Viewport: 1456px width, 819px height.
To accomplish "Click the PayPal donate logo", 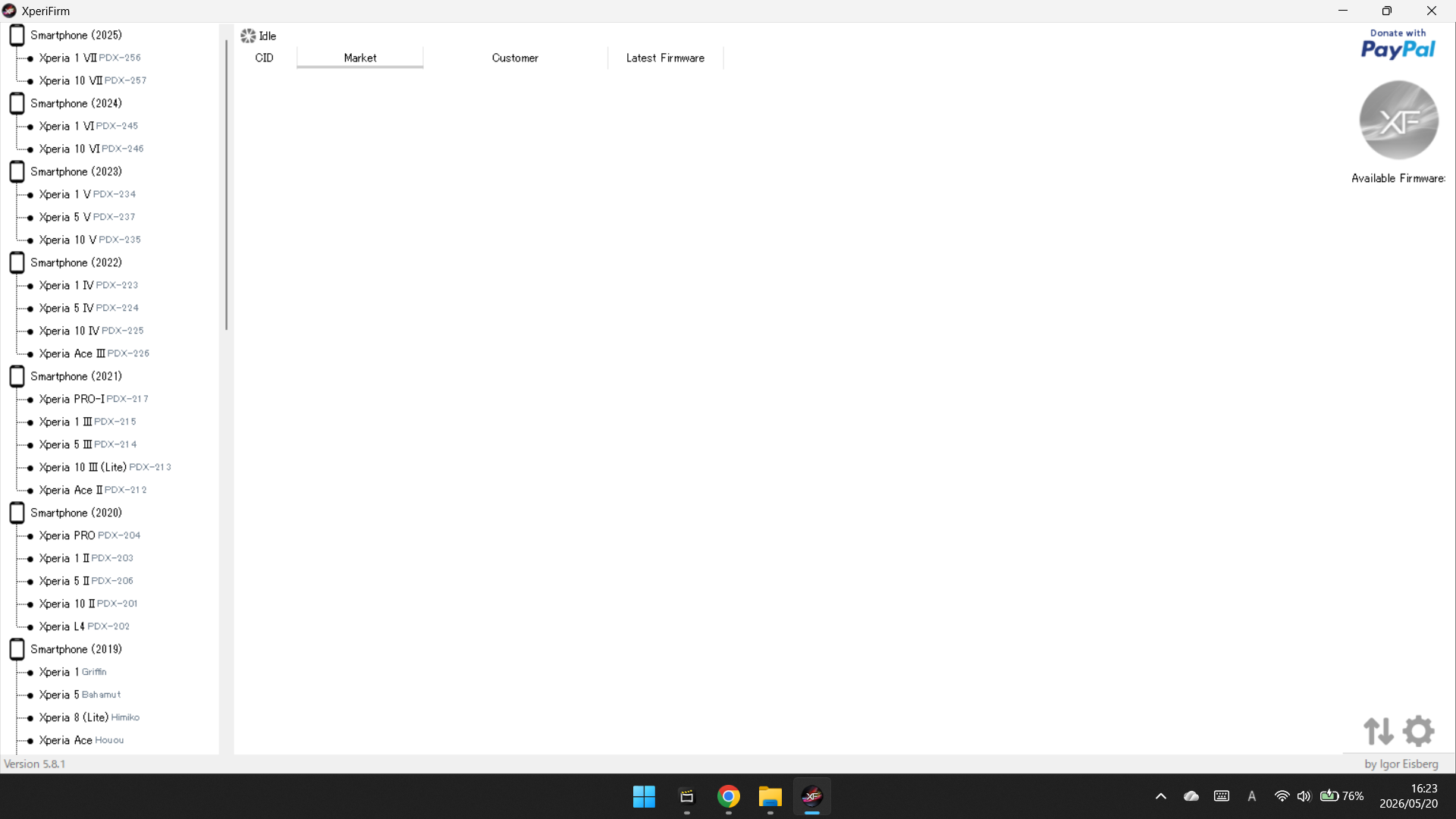I will click(1398, 45).
